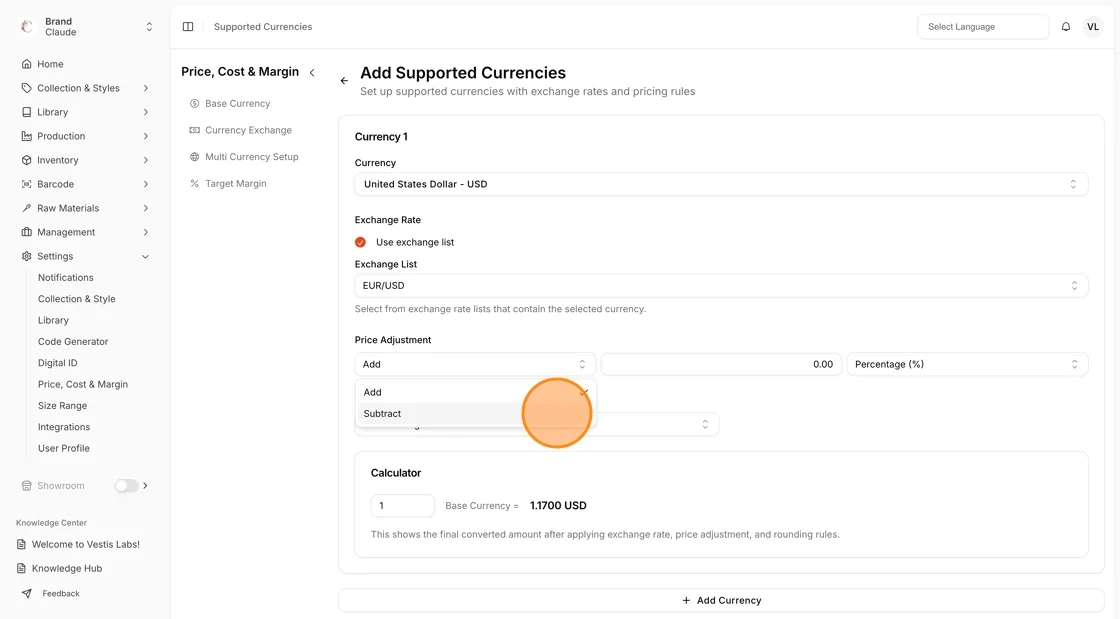Click the Add Currency button

coord(721,600)
